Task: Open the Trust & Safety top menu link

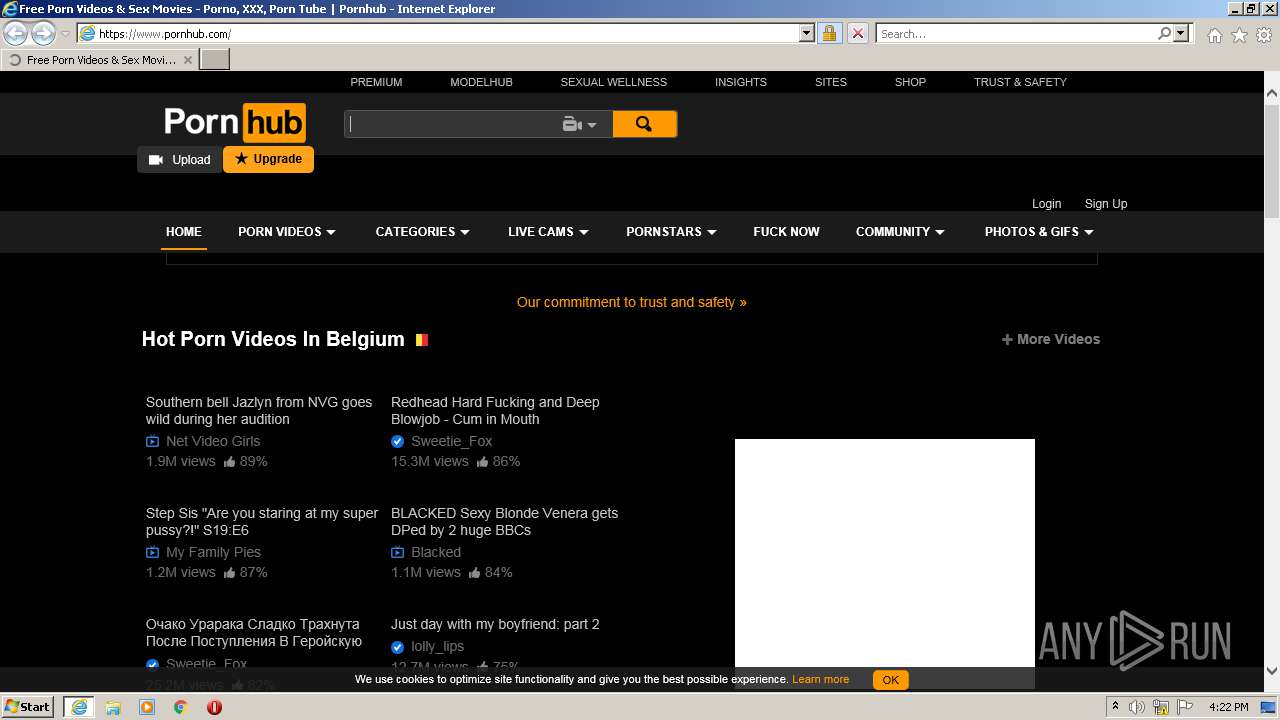Action: coord(1020,82)
